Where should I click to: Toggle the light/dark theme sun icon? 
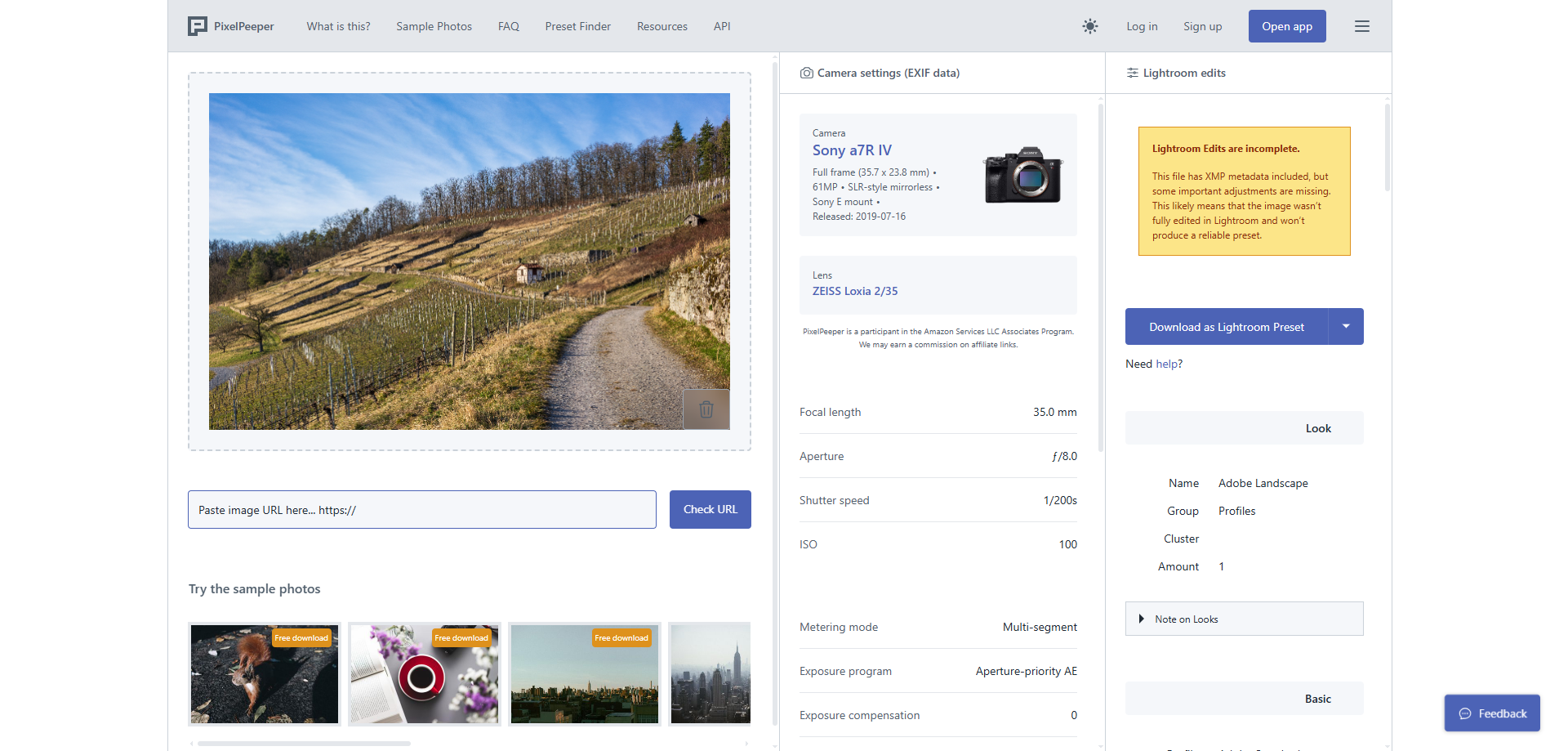tap(1090, 26)
